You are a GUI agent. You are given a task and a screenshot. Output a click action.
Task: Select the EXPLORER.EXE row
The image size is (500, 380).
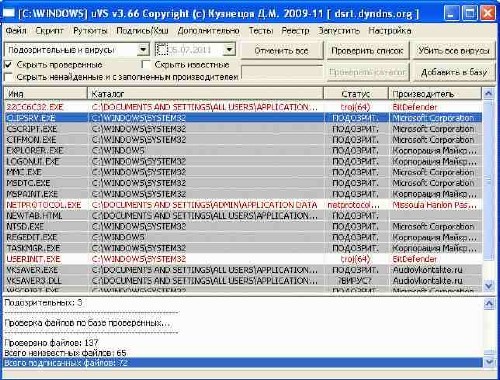(243, 151)
